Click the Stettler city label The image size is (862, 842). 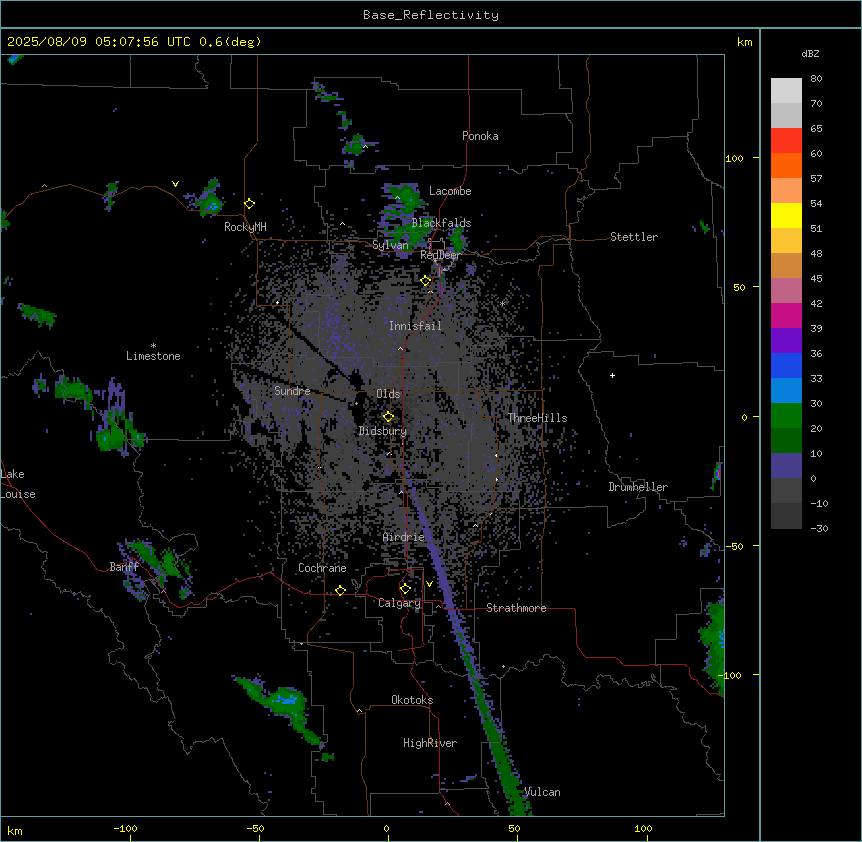point(634,237)
